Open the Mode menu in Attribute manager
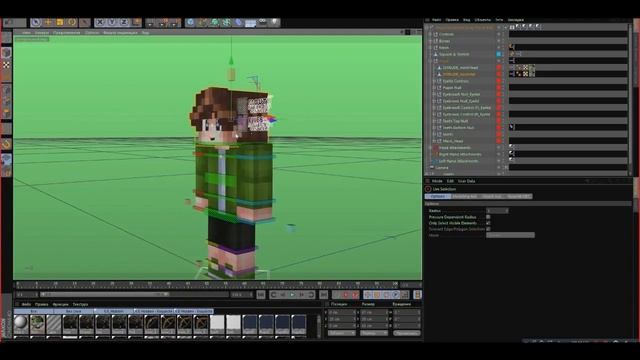 pos(437,181)
